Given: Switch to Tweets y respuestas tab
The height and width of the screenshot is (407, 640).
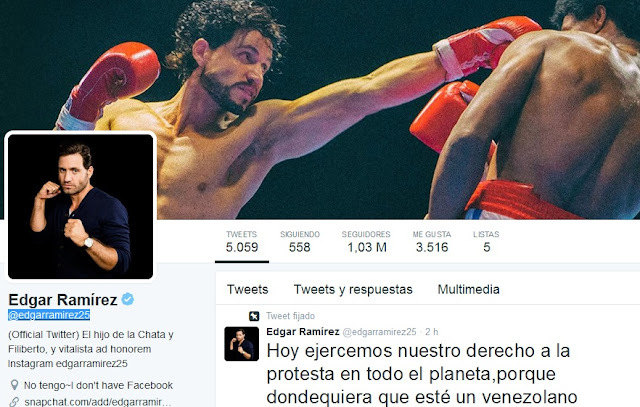Looking at the screenshot, I should (353, 289).
